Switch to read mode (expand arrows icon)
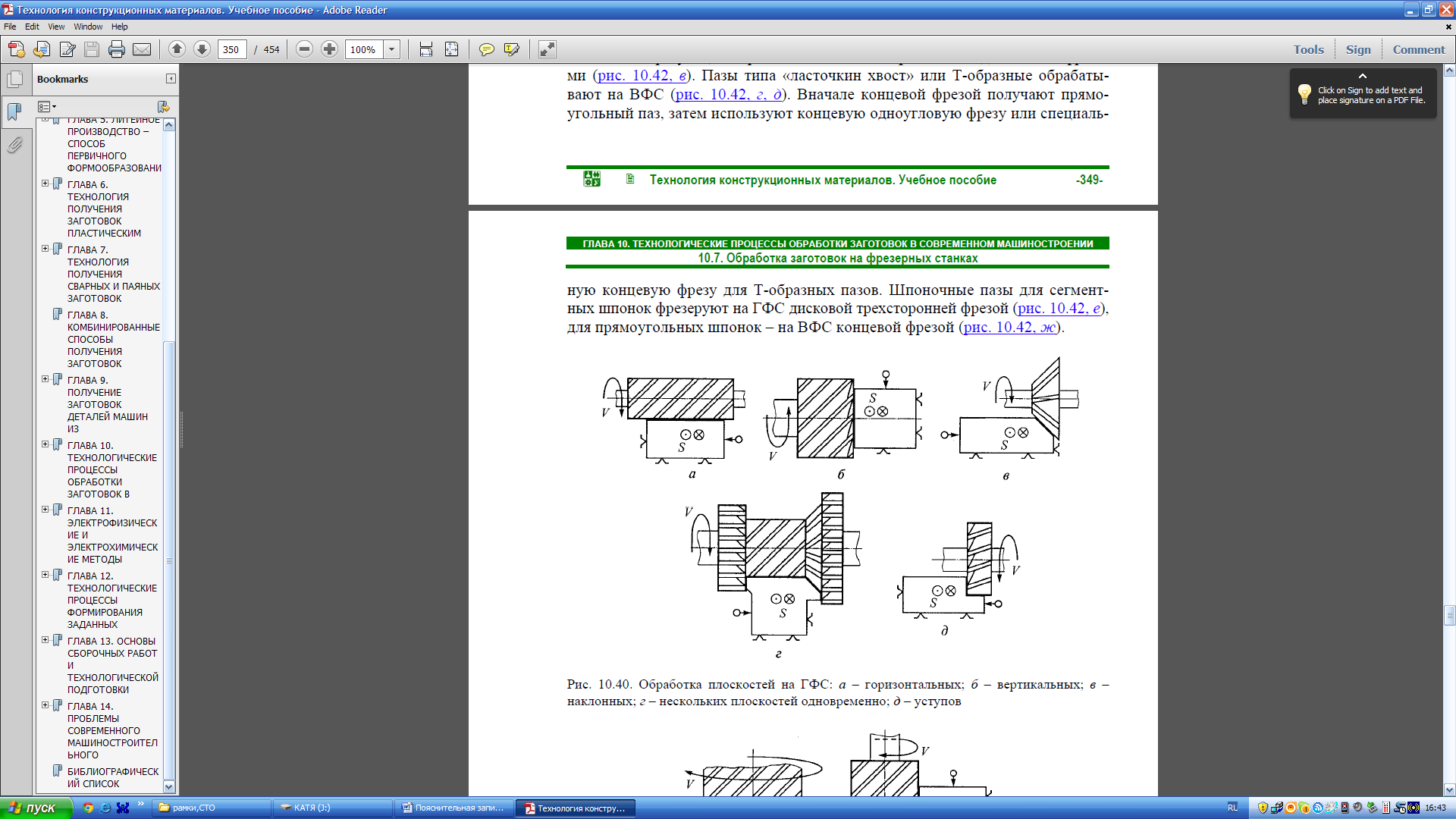1456x819 pixels. pos(547,49)
